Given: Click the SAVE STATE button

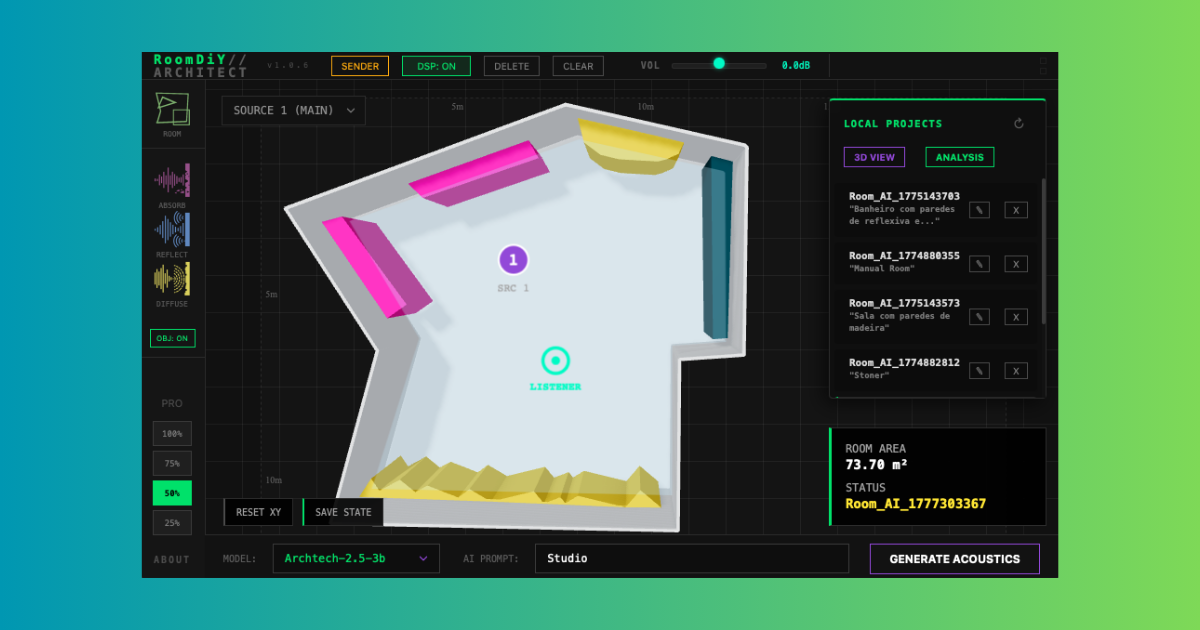Looking at the screenshot, I should click(x=343, y=512).
